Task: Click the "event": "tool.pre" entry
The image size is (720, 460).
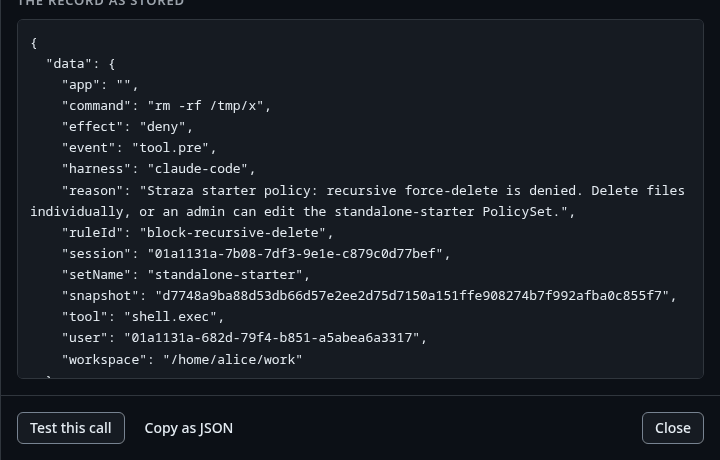Action: pos(139,148)
